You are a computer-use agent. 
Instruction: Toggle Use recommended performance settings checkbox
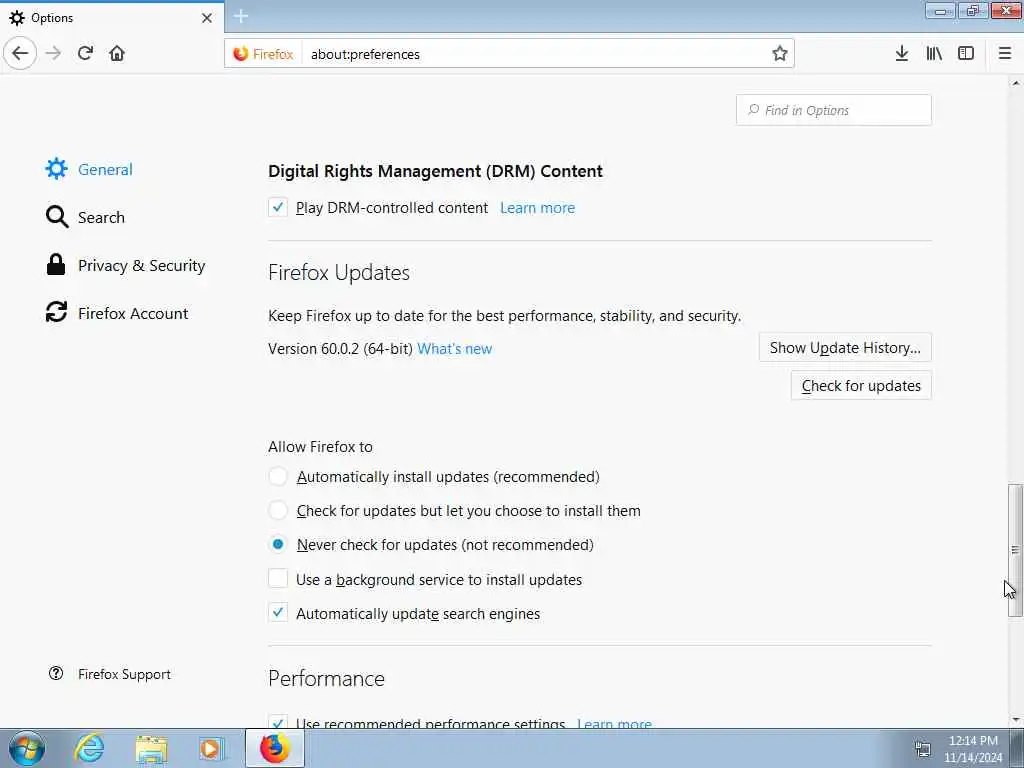click(278, 723)
